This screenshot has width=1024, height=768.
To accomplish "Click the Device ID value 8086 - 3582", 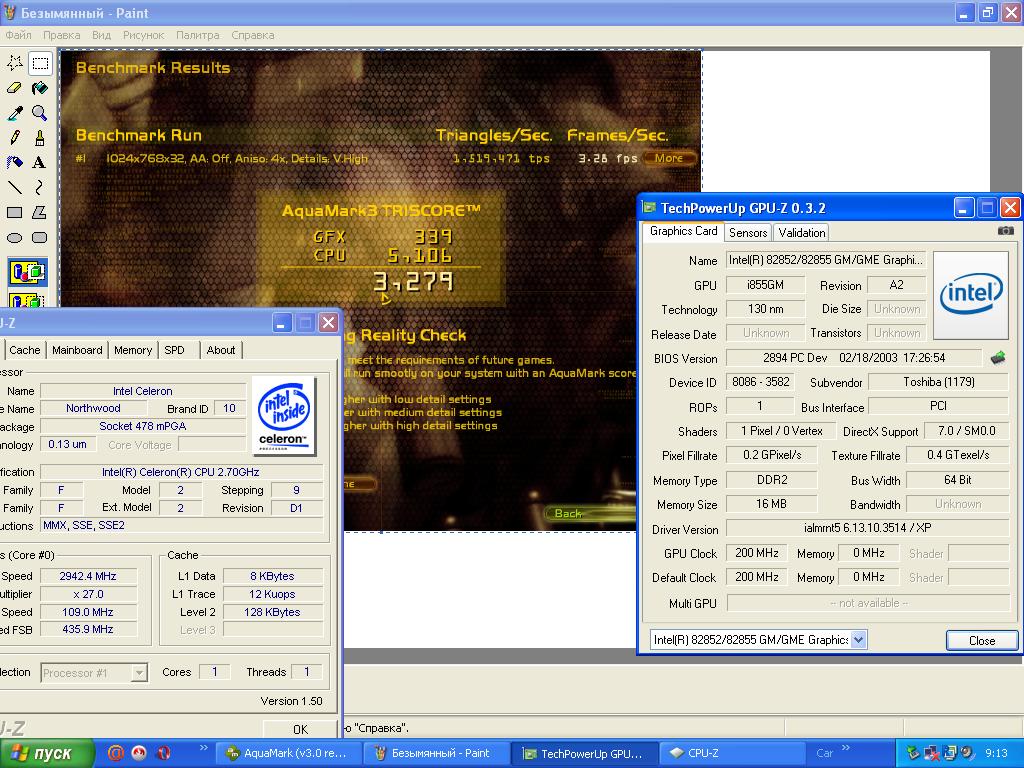I will 760,382.
